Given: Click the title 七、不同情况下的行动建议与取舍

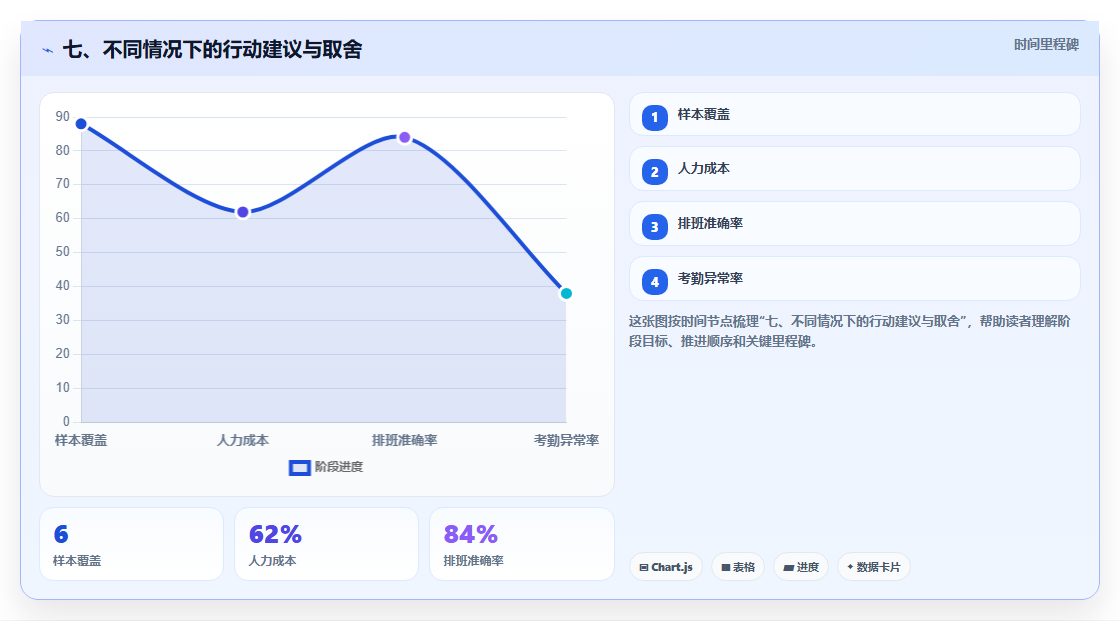Looking at the screenshot, I should click(x=212, y=50).
